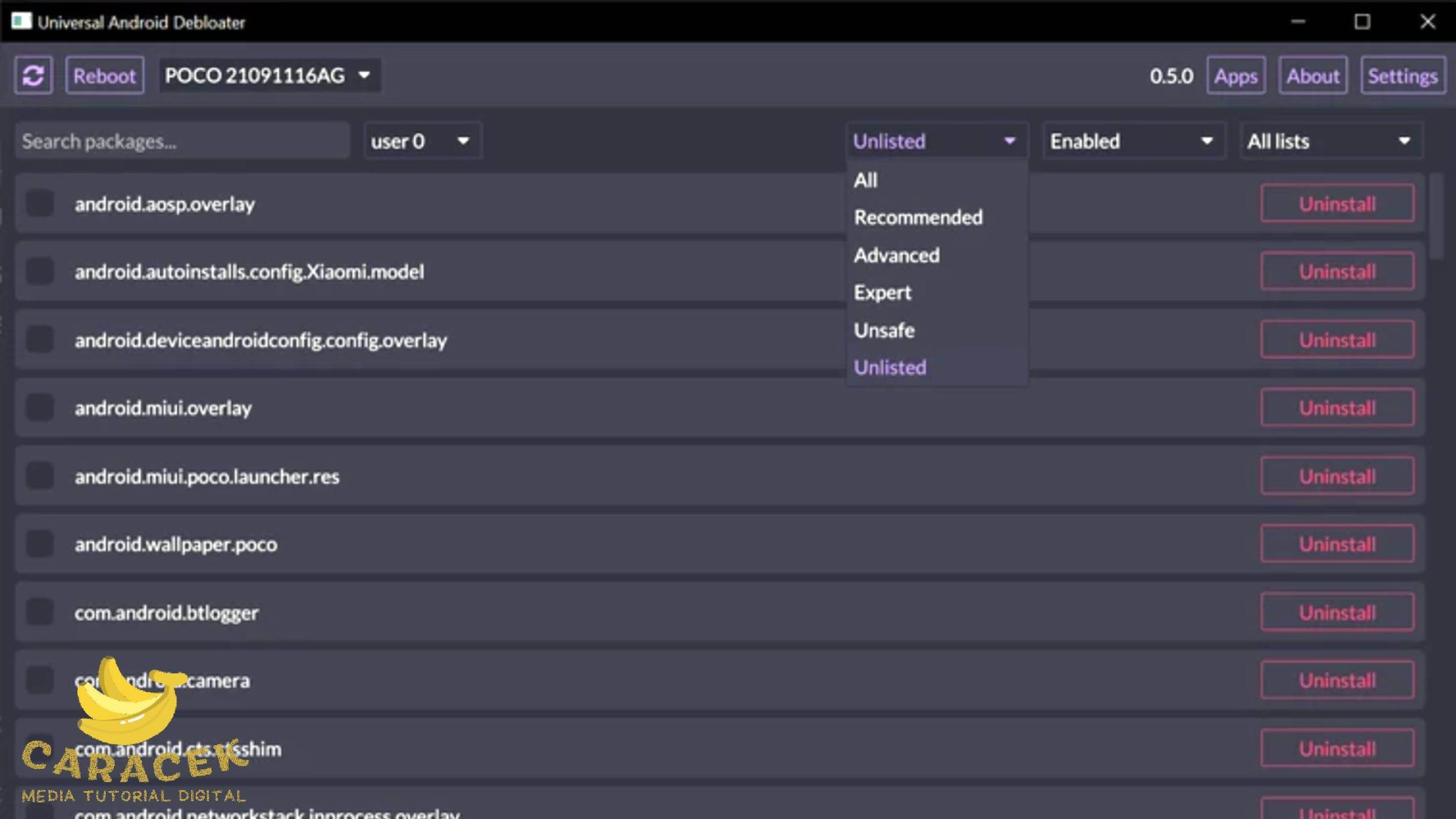Click the app logo in title bar

coord(21,22)
